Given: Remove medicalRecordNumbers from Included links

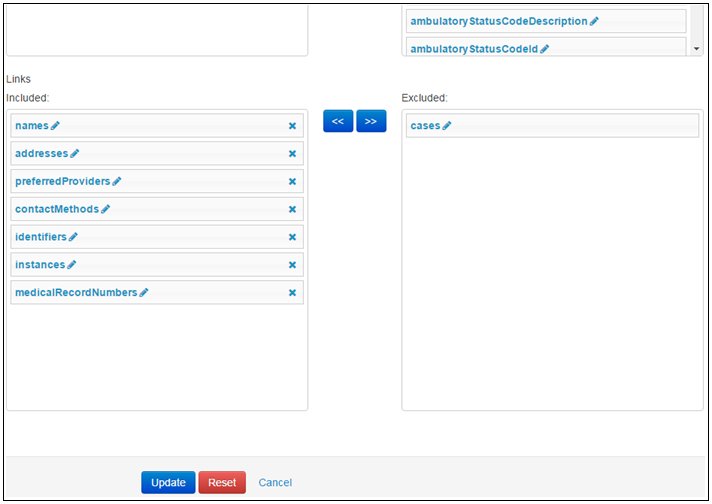Looking at the screenshot, I should coord(292,293).
